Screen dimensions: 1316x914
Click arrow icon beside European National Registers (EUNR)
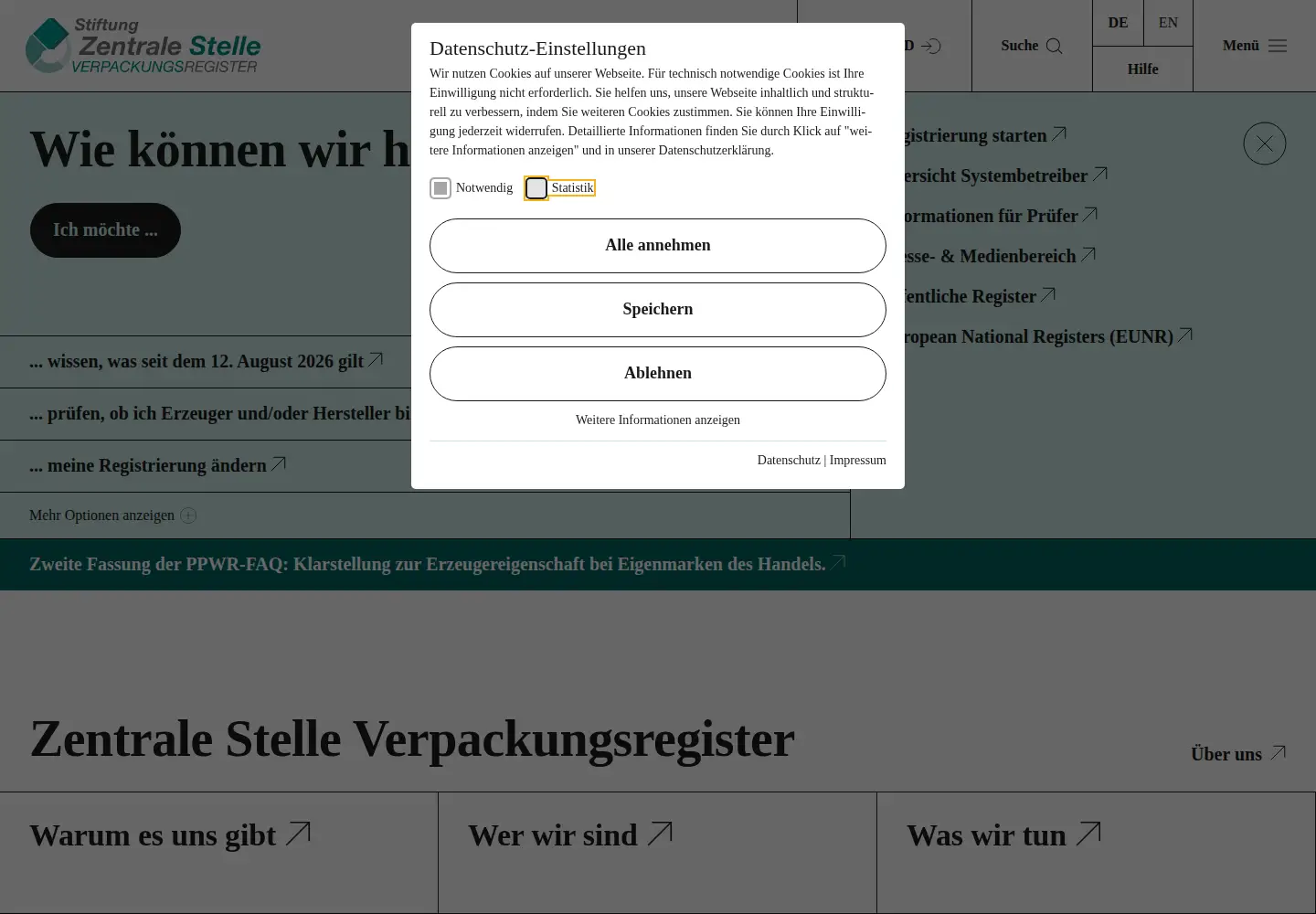tap(1185, 335)
